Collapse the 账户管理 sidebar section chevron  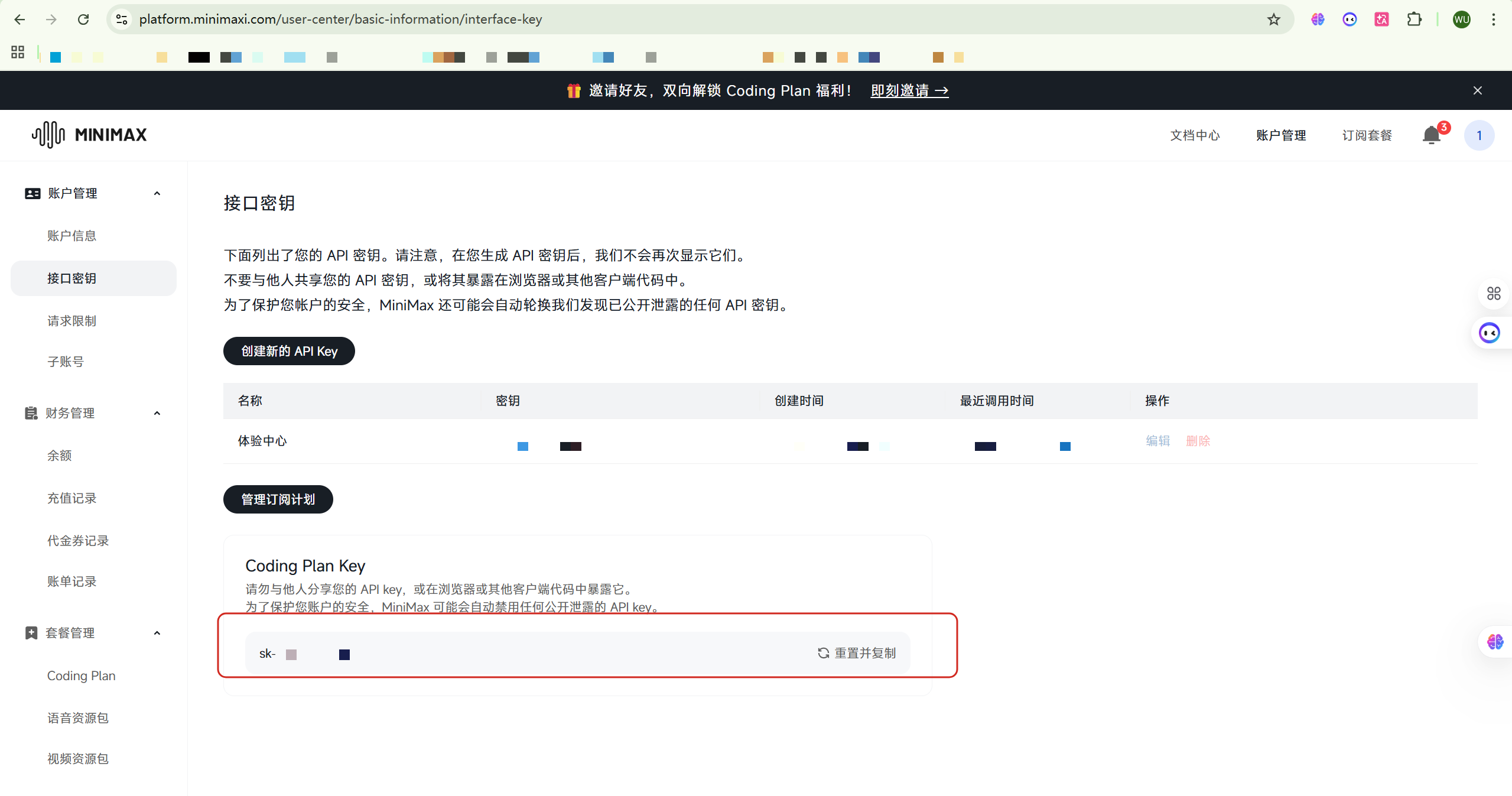coord(157,193)
